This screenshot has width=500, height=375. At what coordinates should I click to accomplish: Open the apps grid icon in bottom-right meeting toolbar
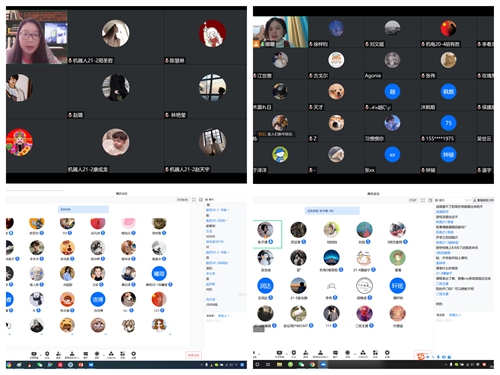375,353
